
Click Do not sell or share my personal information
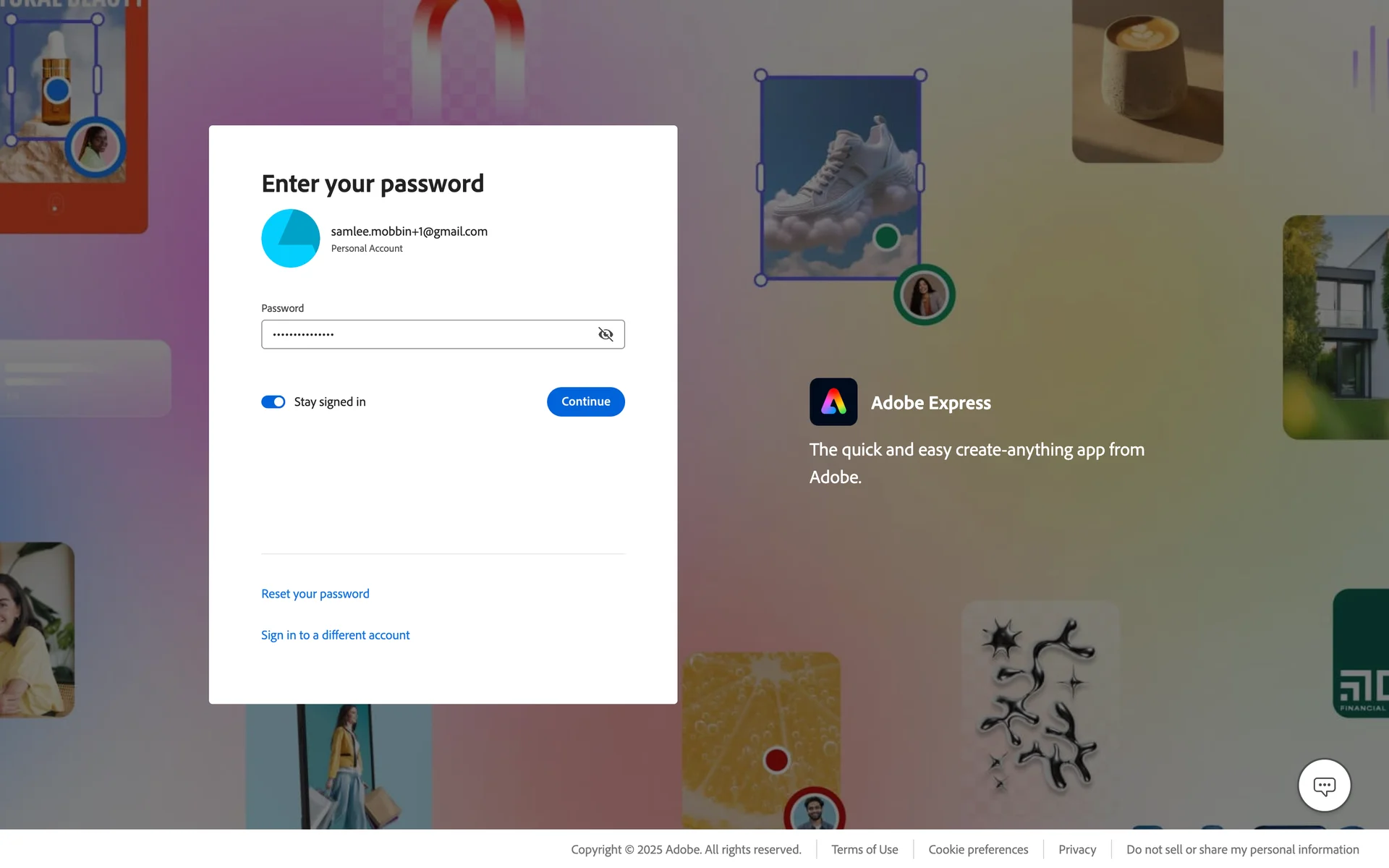(1243, 849)
